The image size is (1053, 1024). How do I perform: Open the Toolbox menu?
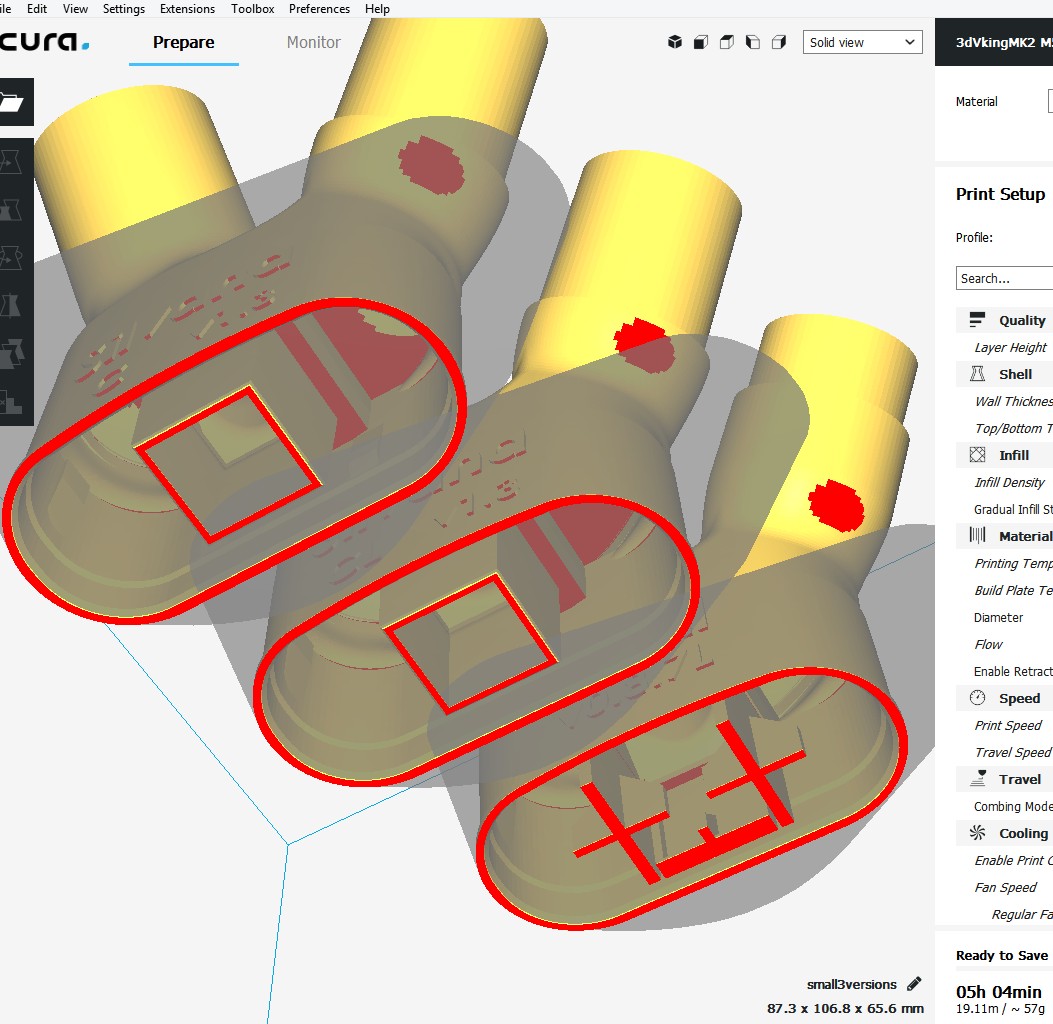(x=252, y=9)
